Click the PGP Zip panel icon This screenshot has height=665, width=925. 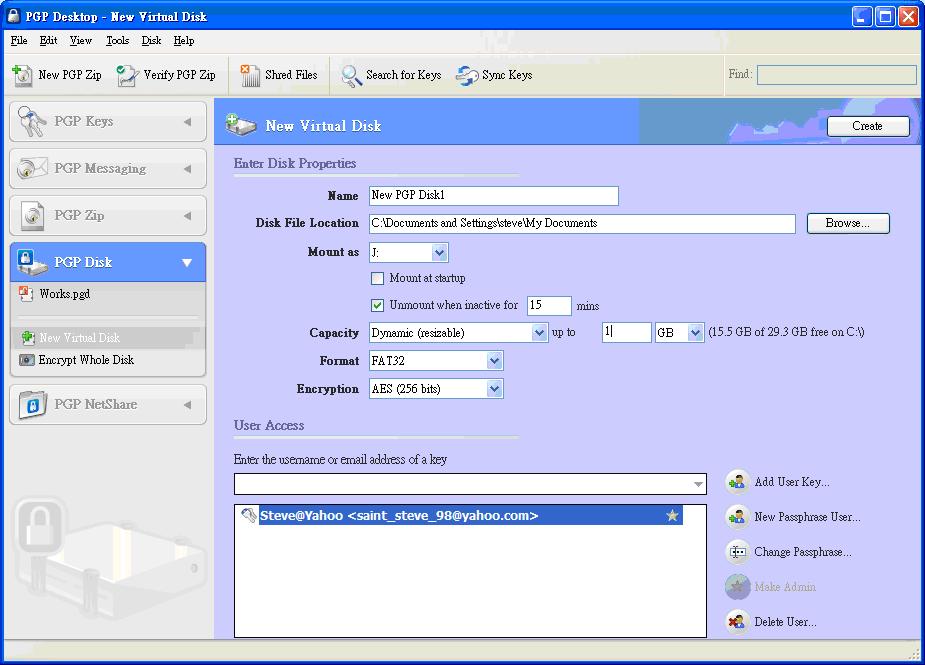[32, 215]
